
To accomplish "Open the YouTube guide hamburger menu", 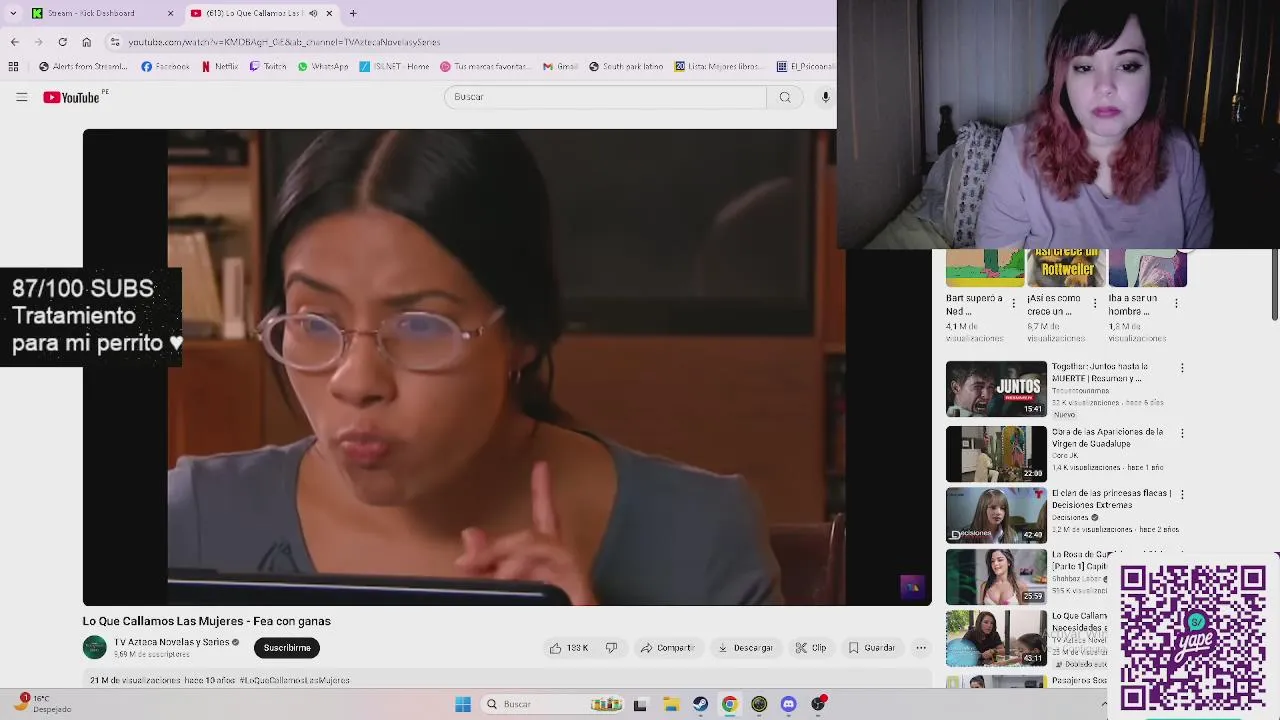I will (21, 97).
